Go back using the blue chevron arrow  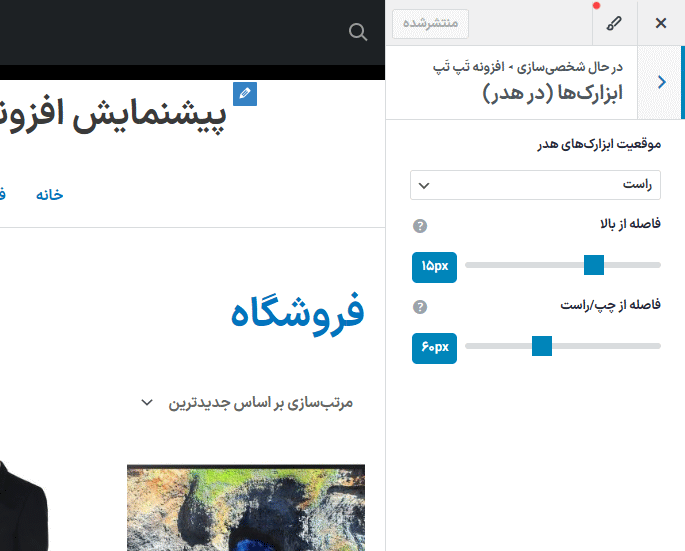(661, 82)
